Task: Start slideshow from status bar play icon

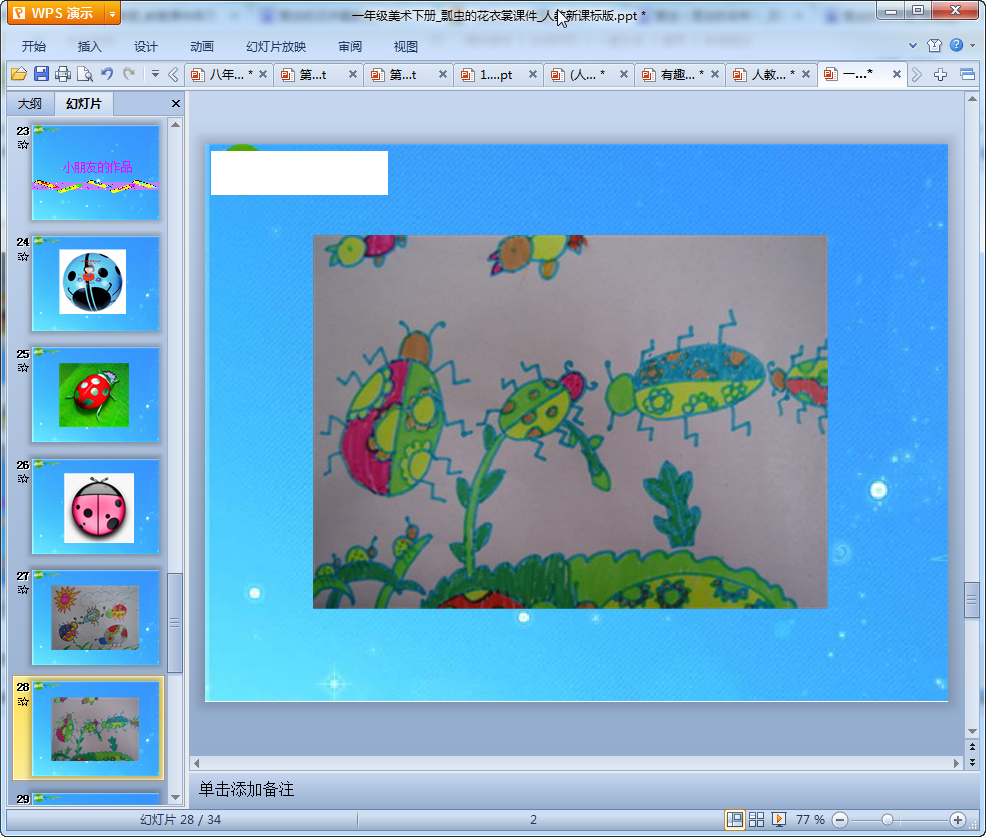Action: point(778,819)
